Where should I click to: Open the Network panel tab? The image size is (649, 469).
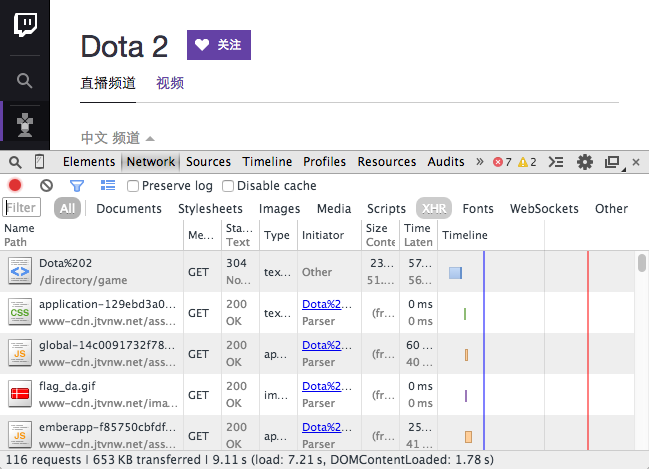tap(151, 162)
